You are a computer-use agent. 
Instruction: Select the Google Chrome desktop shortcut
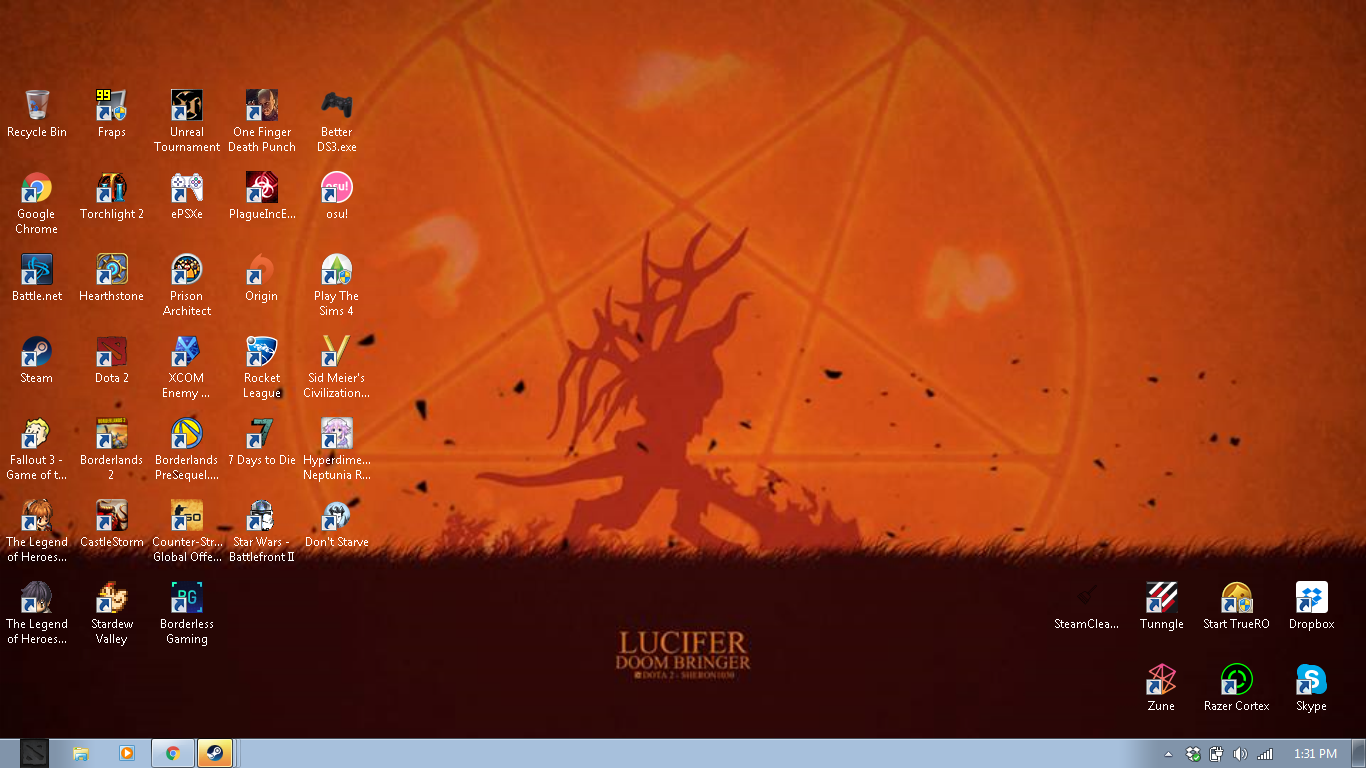coord(37,187)
